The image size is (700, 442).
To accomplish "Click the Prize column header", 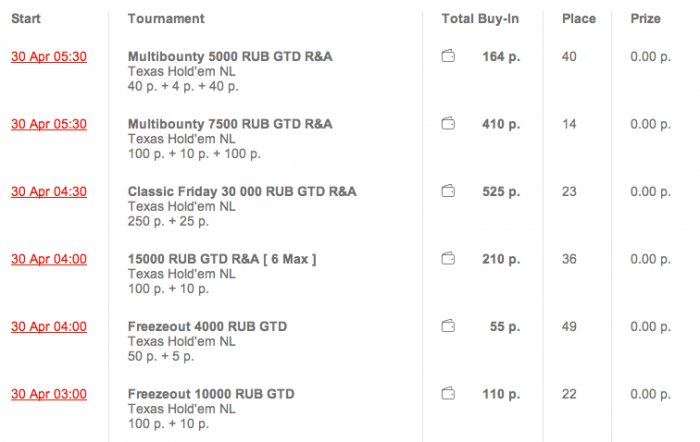I will point(646,19).
